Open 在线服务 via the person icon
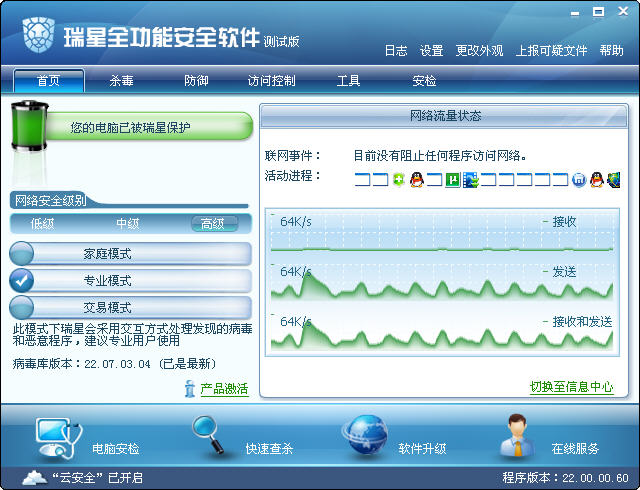This screenshot has height=490, width=640. pyautogui.click(x=517, y=435)
